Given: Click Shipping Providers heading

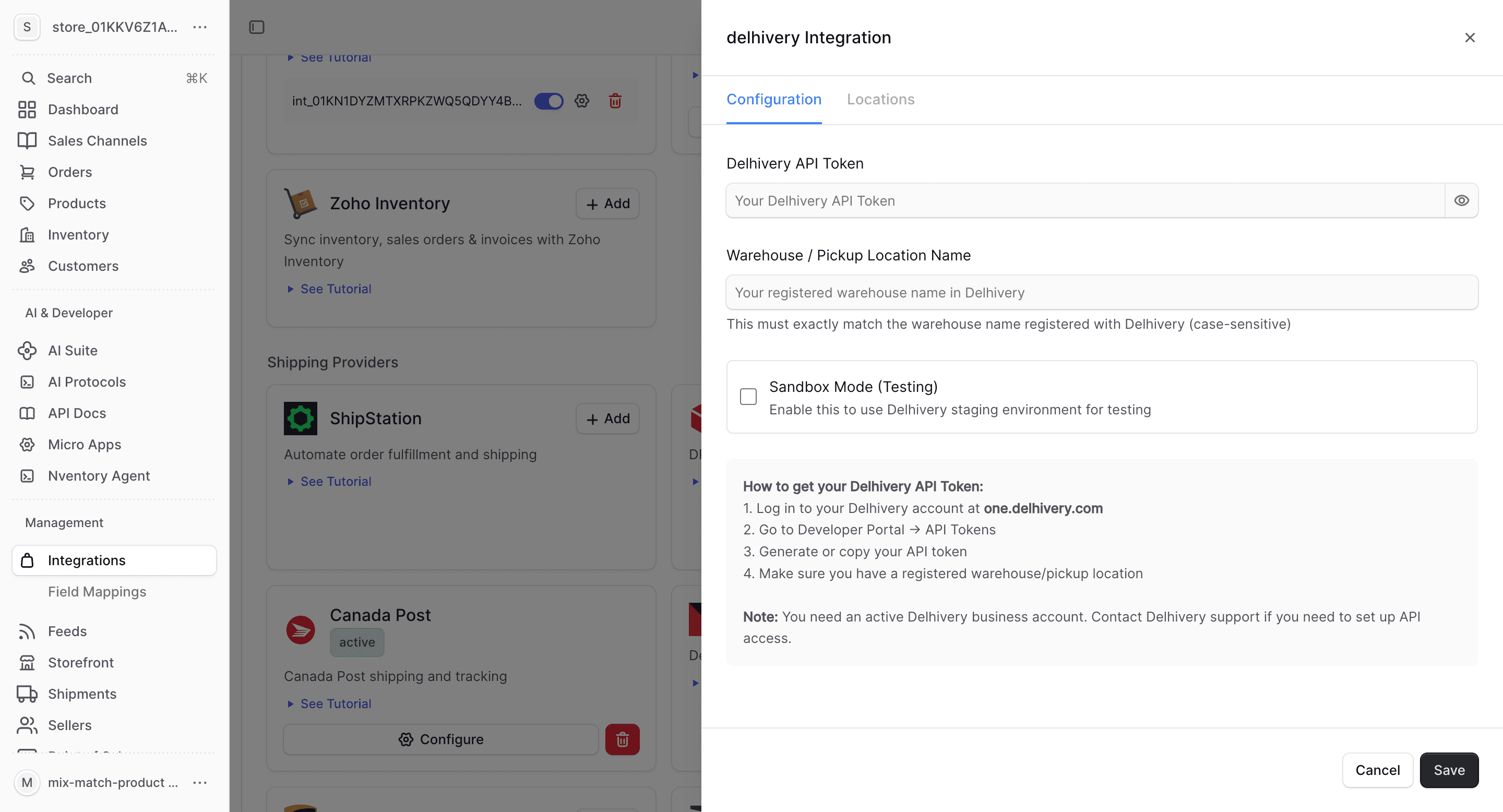Looking at the screenshot, I should coord(332,362).
